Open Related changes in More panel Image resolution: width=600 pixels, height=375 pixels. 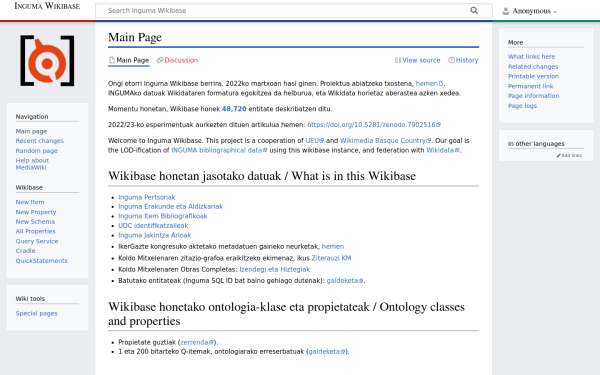(533, 67)
